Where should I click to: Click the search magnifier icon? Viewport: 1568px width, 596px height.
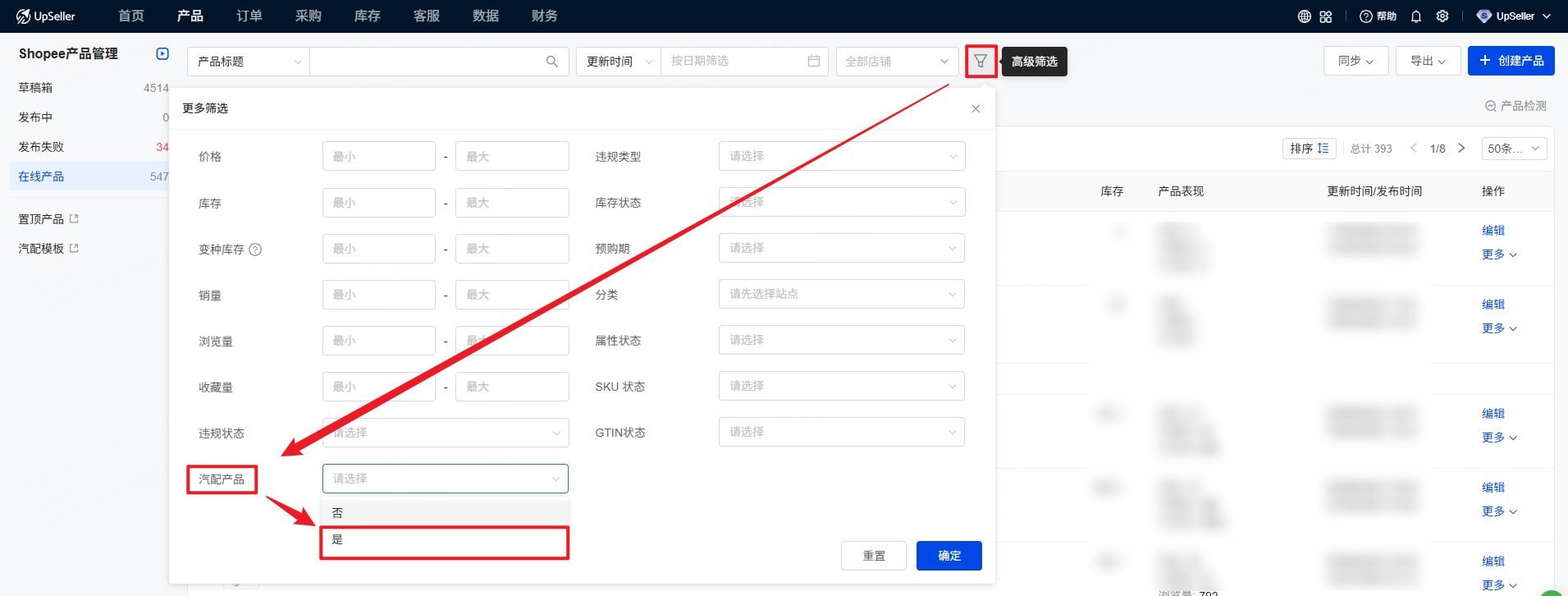[x=551, y=62]
